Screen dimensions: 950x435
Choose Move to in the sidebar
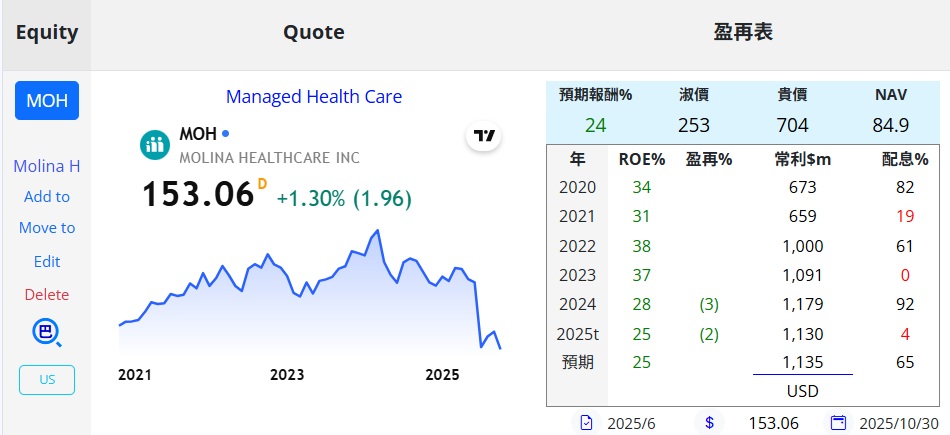pyautogui.click(x=47, y=228)
